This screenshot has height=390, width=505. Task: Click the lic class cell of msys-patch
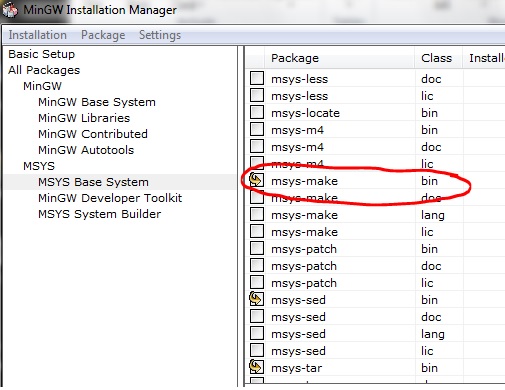(x=427, y=283)
